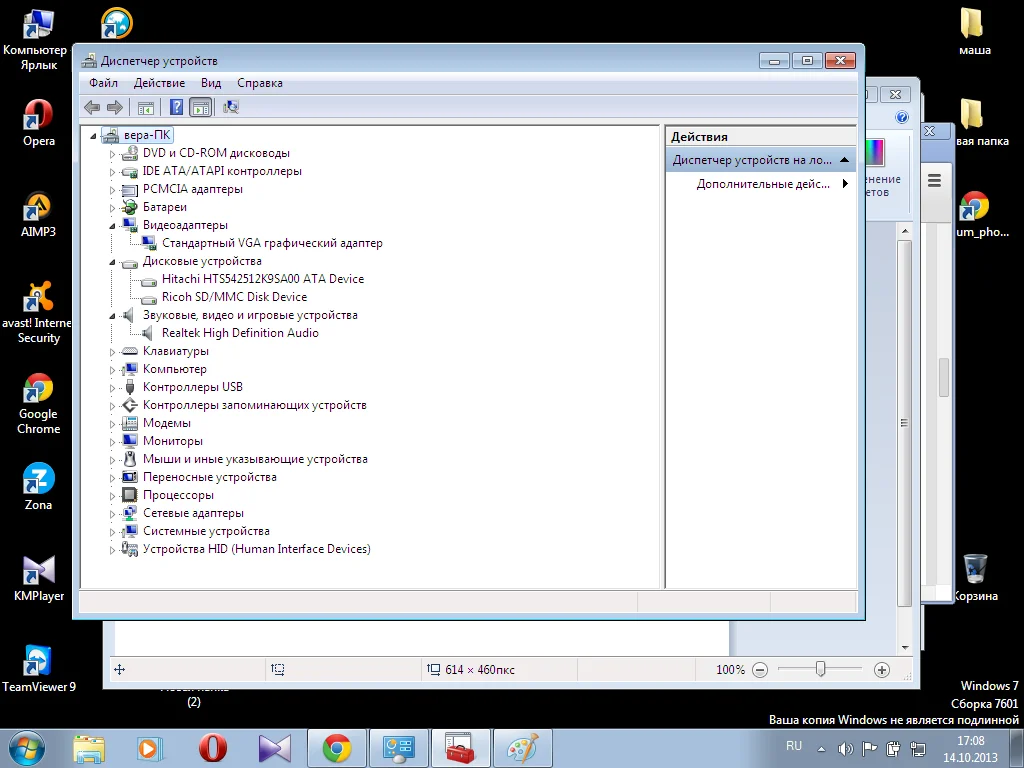Viewport: 1024px width, 768px height.
Task: Toggle the Action pane toolbar icon
Action: pyautogui.click(x=200, y=107)
